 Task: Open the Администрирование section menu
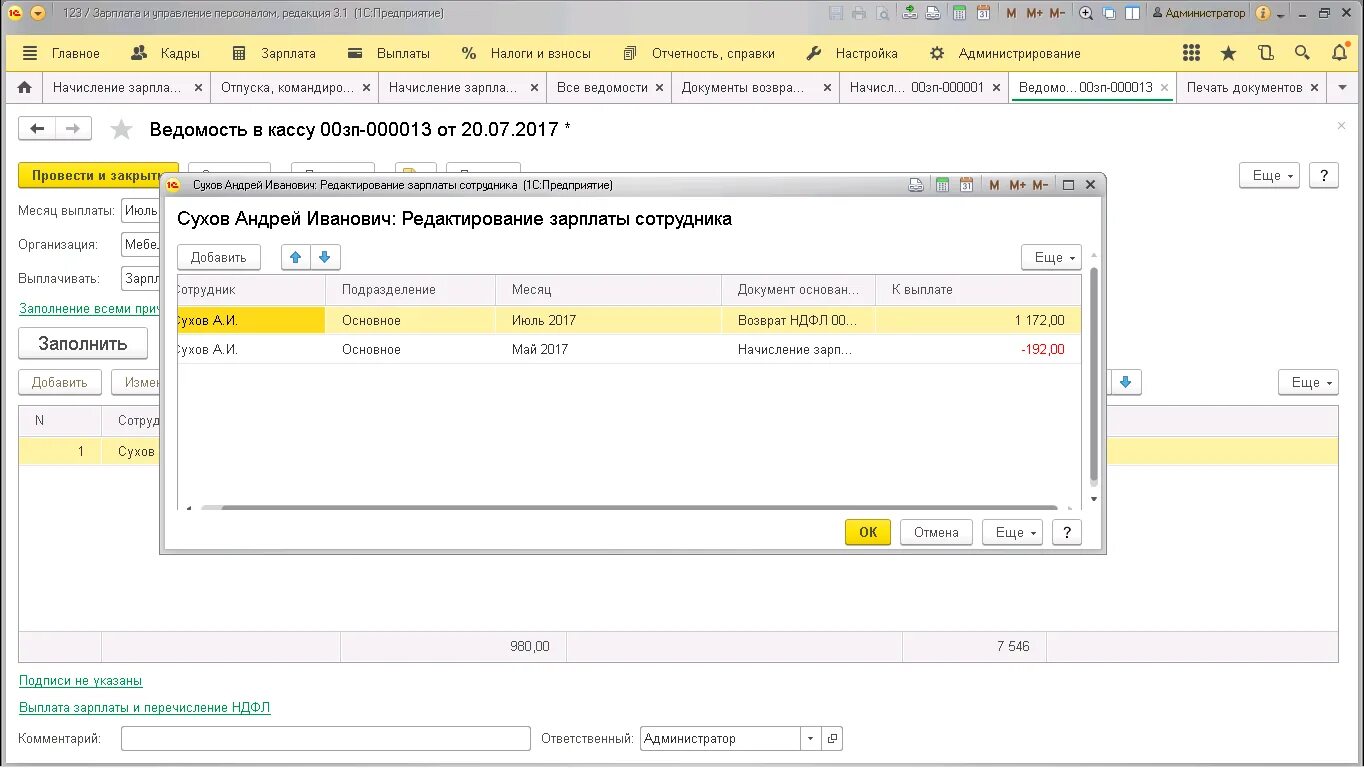coord(1005,53)
